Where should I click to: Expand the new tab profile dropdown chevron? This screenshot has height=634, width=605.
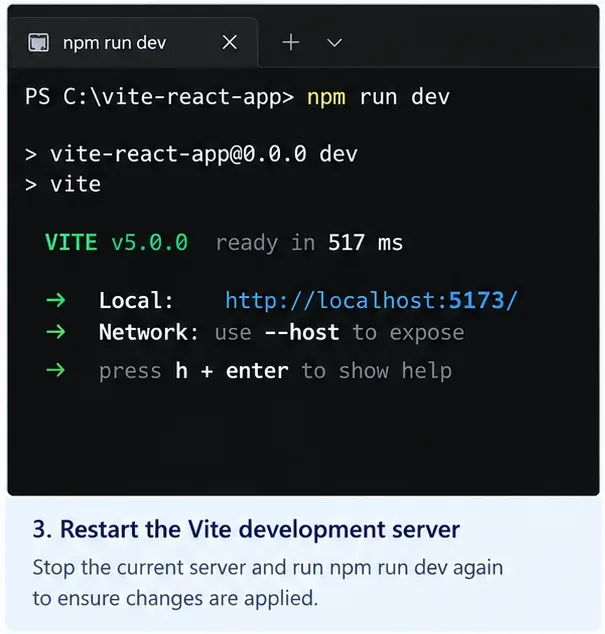[334, 42]
